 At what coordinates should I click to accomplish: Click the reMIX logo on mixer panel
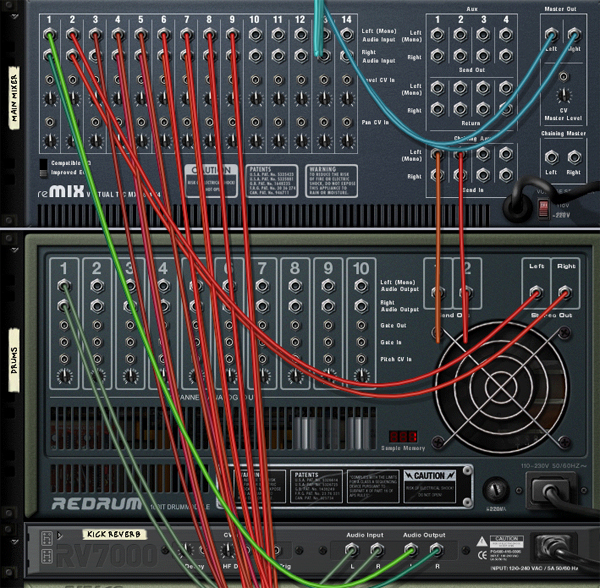(61, 192)
